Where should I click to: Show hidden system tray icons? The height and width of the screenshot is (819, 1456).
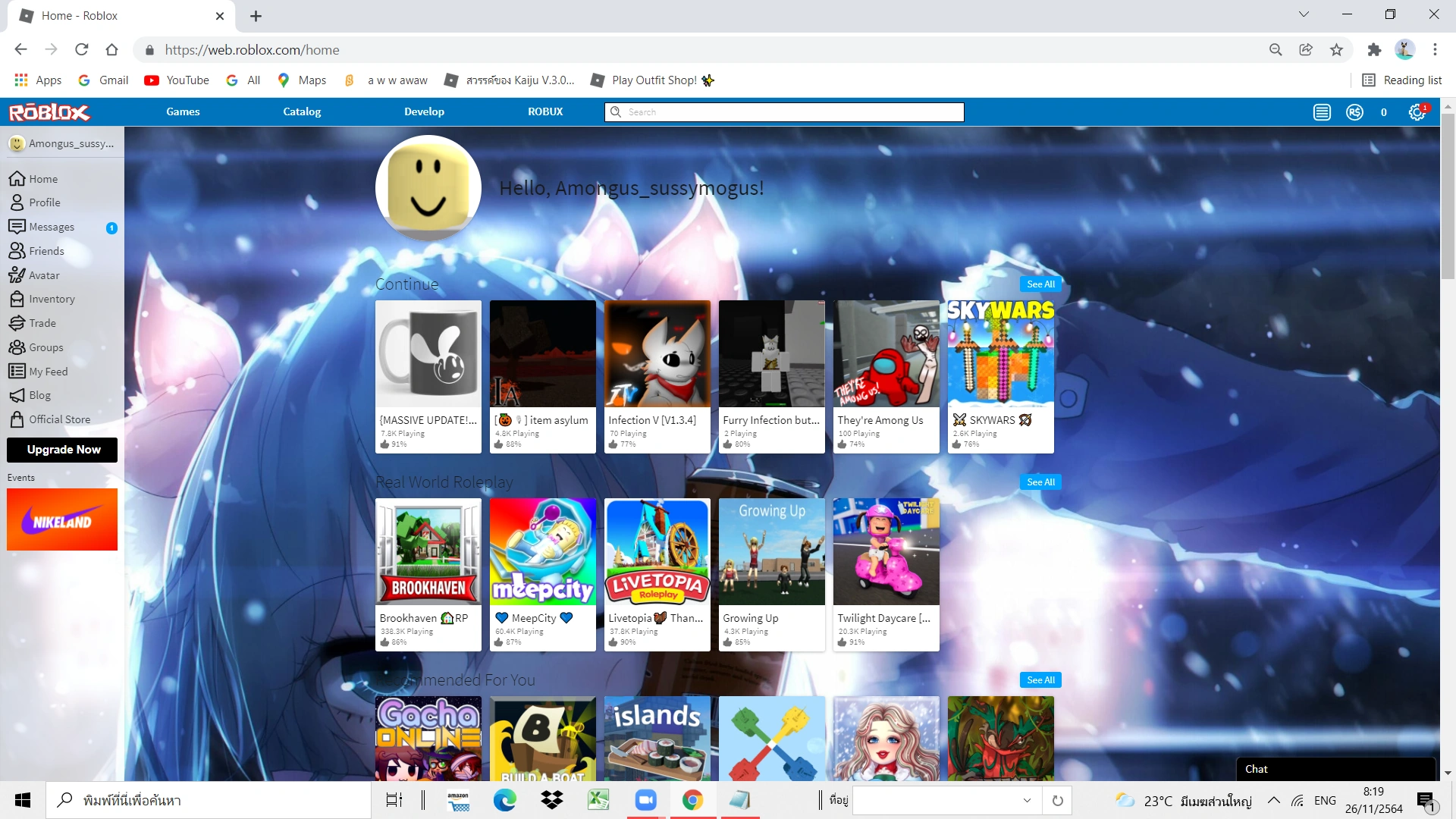pos(1274,800)
